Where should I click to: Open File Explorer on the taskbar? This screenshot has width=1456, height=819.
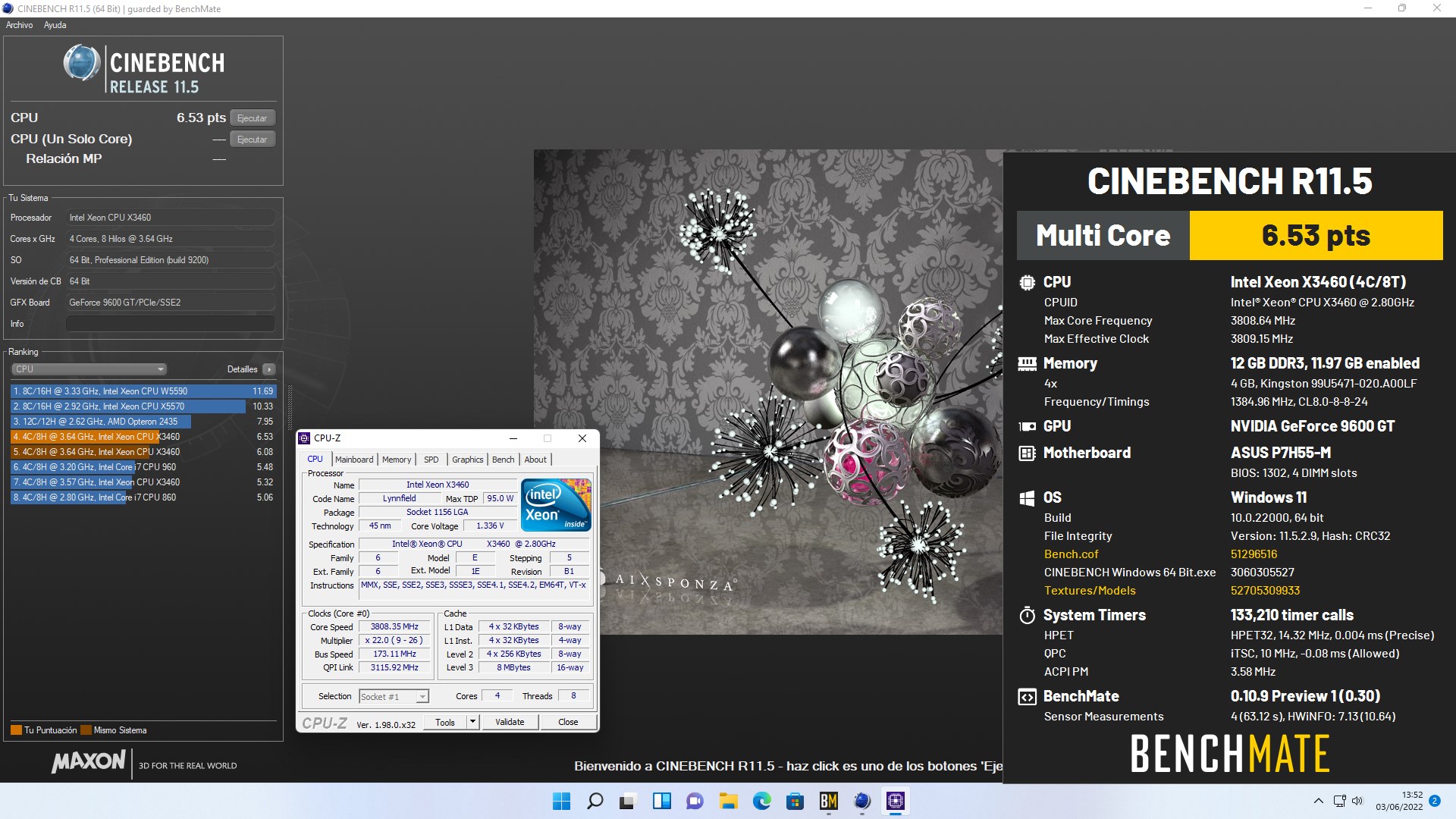pyautogui.click(x=729, y=802)
